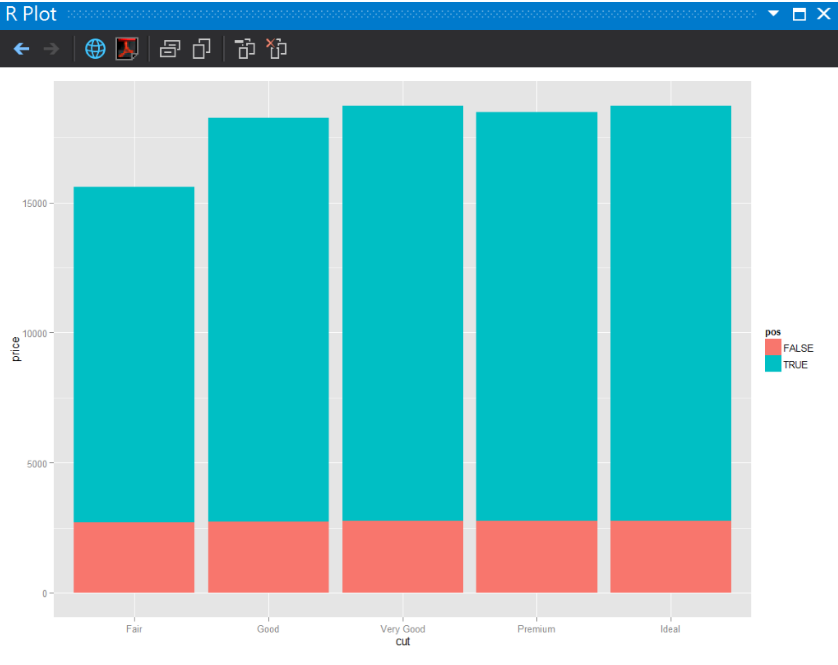838x665 pixels.
Task: Maximize the R Plot window
Action: tap(799, 14)
